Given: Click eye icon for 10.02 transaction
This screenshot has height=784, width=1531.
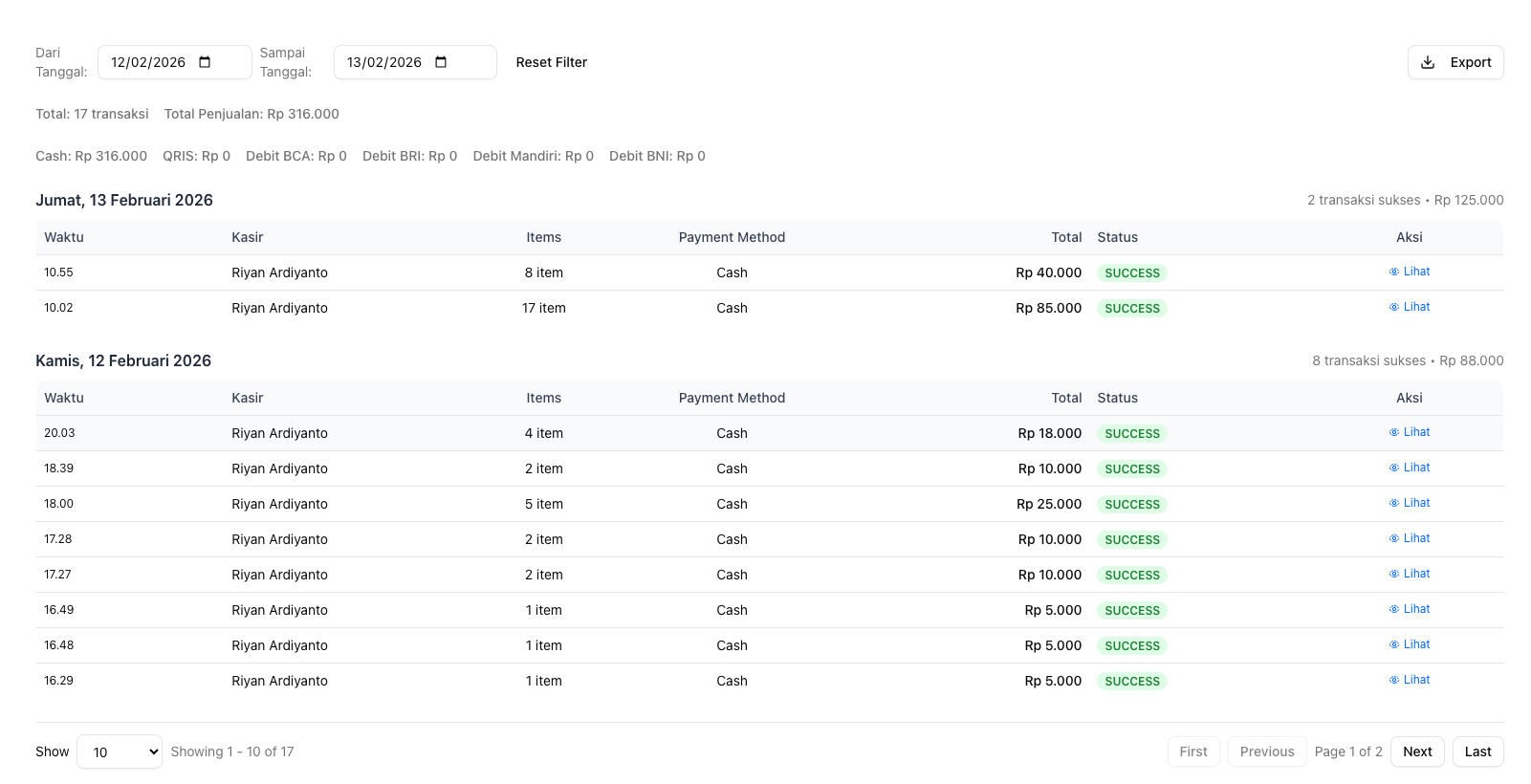Looking at the screenshot, I should click(x=1394, y=307).
